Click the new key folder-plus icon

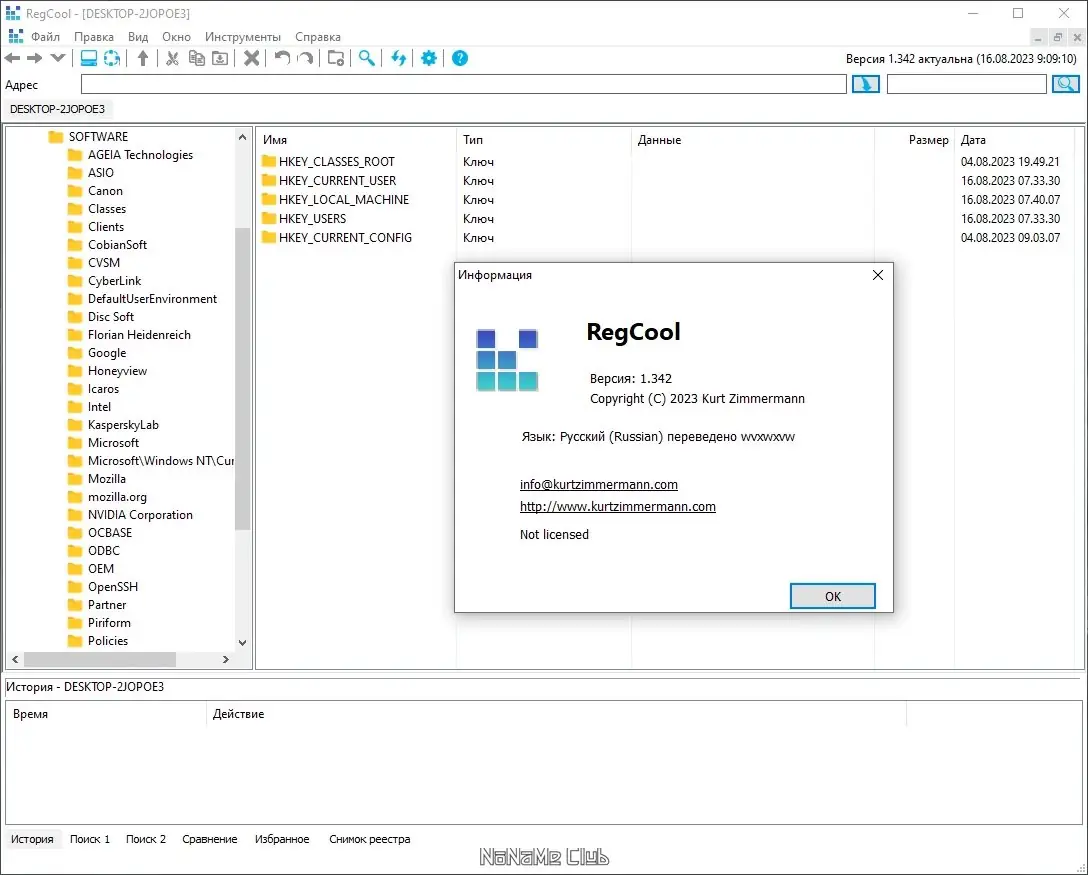[x=336, y=58]
